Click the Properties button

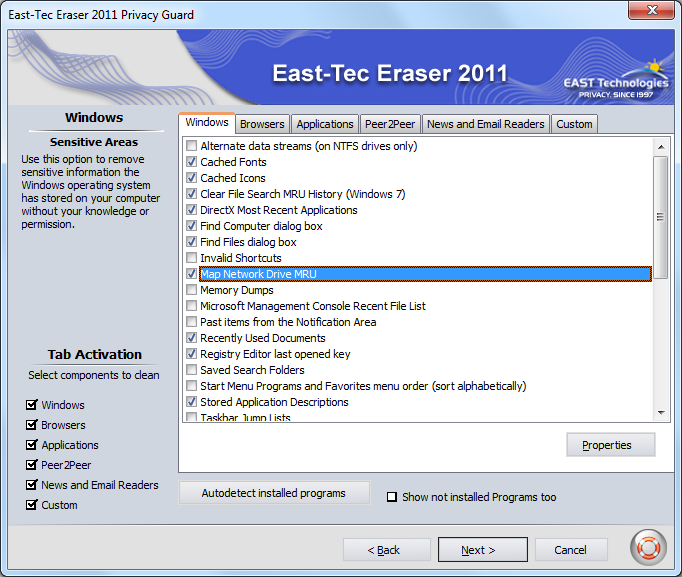coord(611,445)
